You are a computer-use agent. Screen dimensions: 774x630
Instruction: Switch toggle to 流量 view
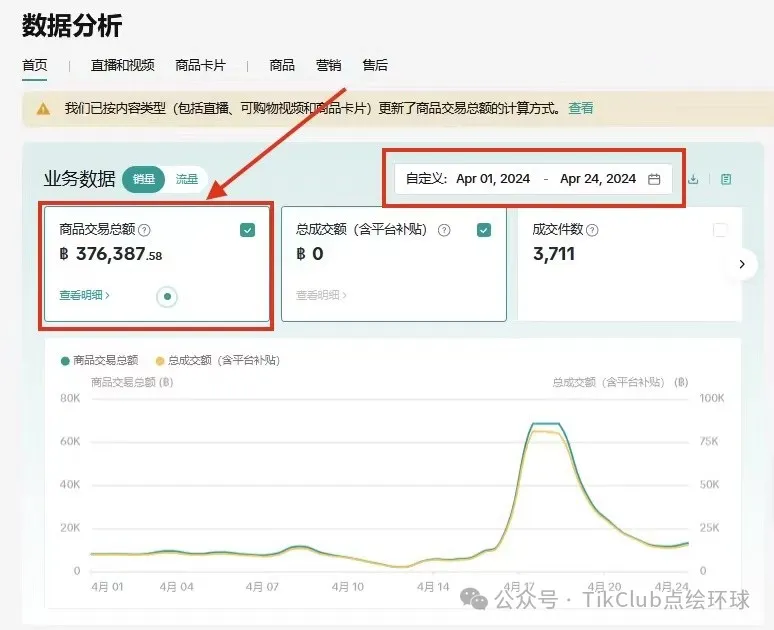click(x=187, y=180)
